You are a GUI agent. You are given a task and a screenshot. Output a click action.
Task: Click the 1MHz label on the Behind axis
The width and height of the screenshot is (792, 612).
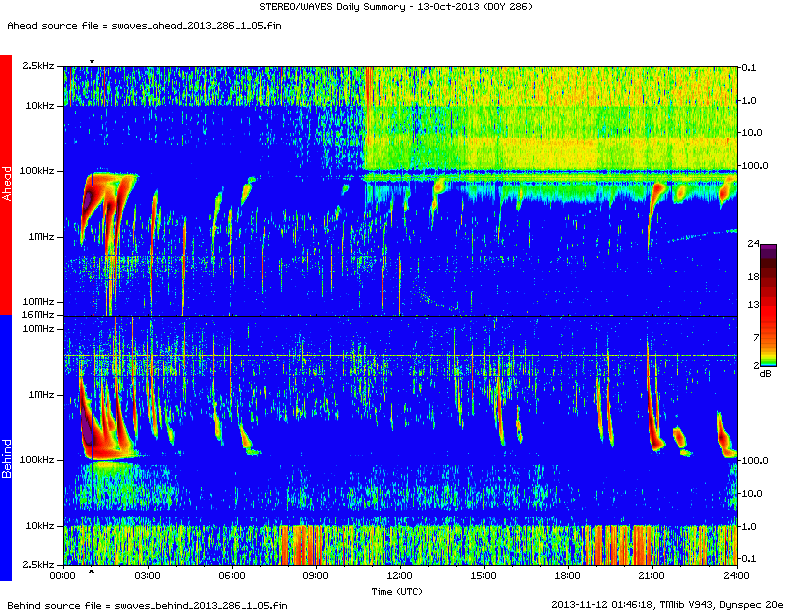[x=42, y=394]
